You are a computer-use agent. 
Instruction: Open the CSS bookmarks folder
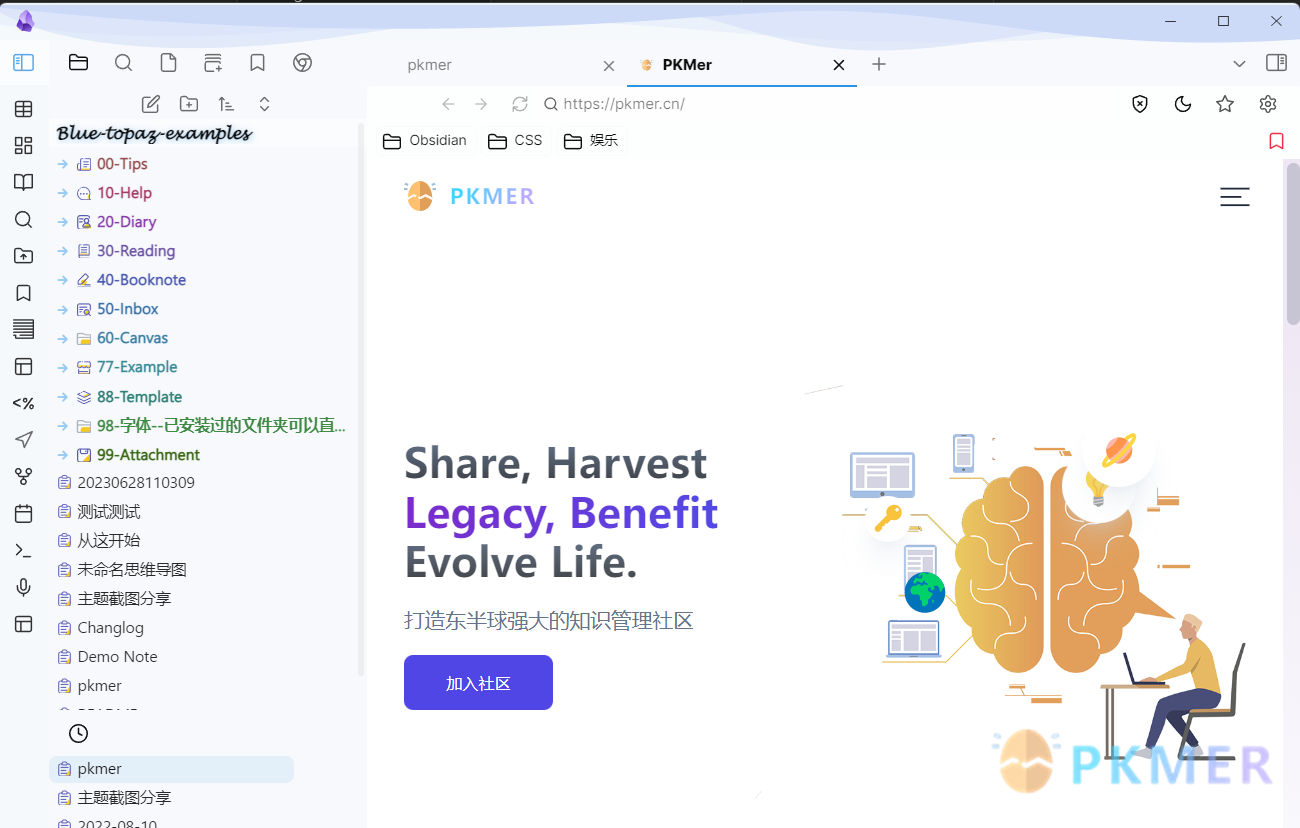(515, 141)
